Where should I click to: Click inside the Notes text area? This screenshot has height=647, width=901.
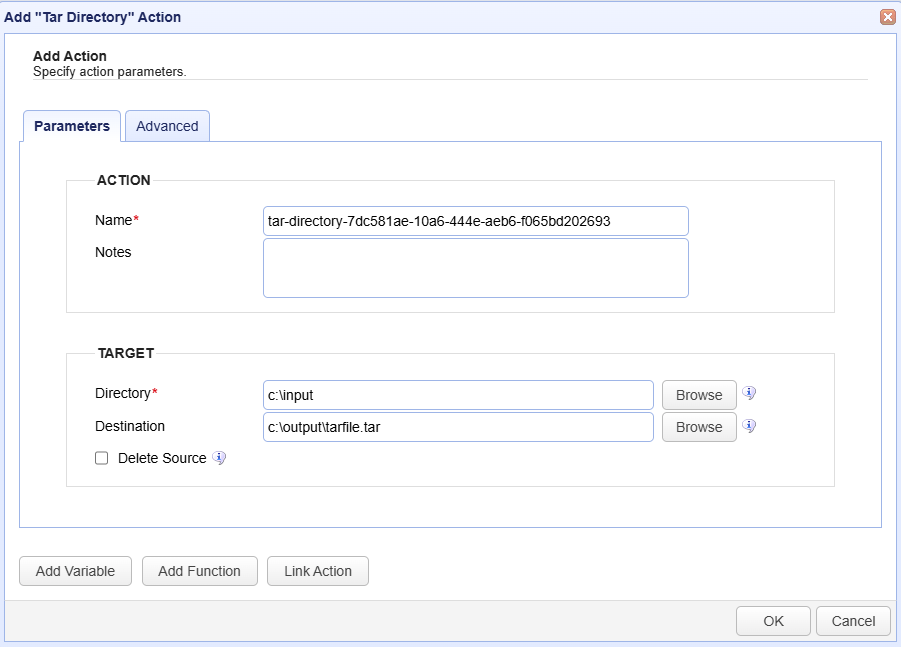pyautogui.click(x=476, y=268)
